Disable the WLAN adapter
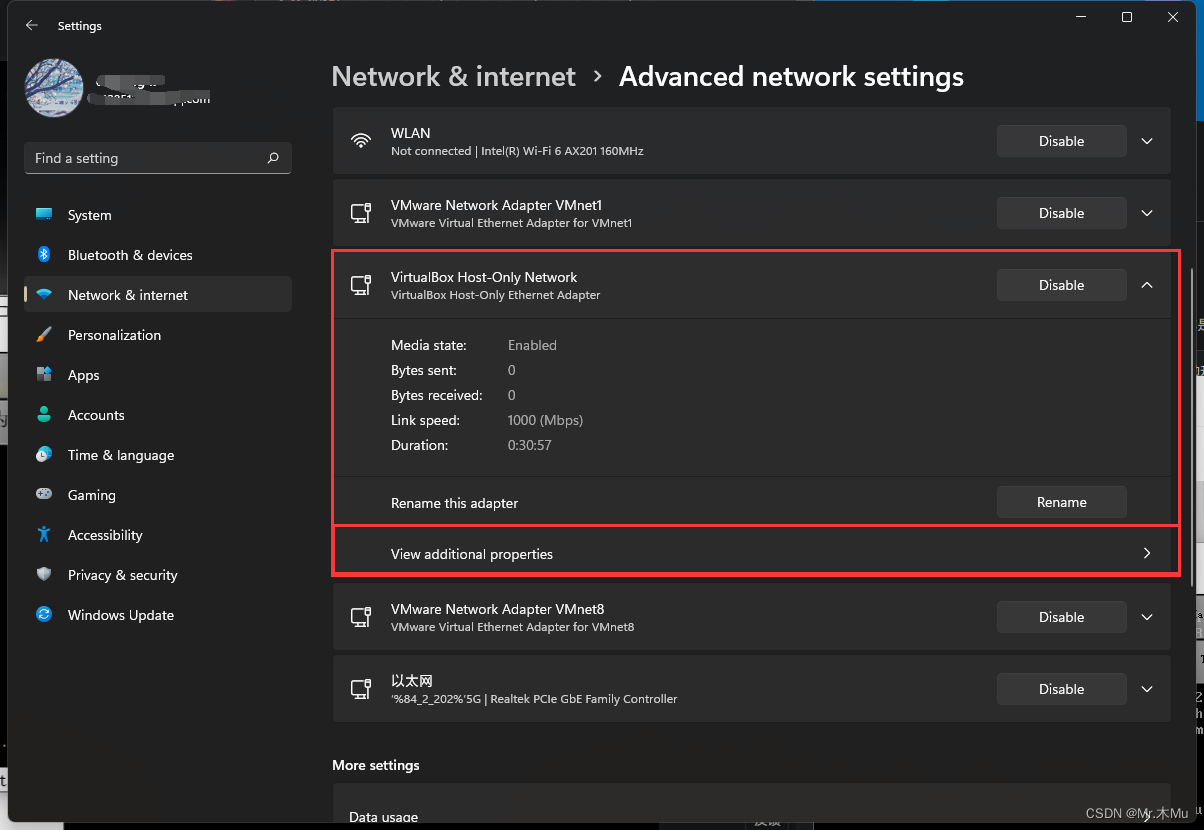The image size is (1204, 830). [1060, 141]
